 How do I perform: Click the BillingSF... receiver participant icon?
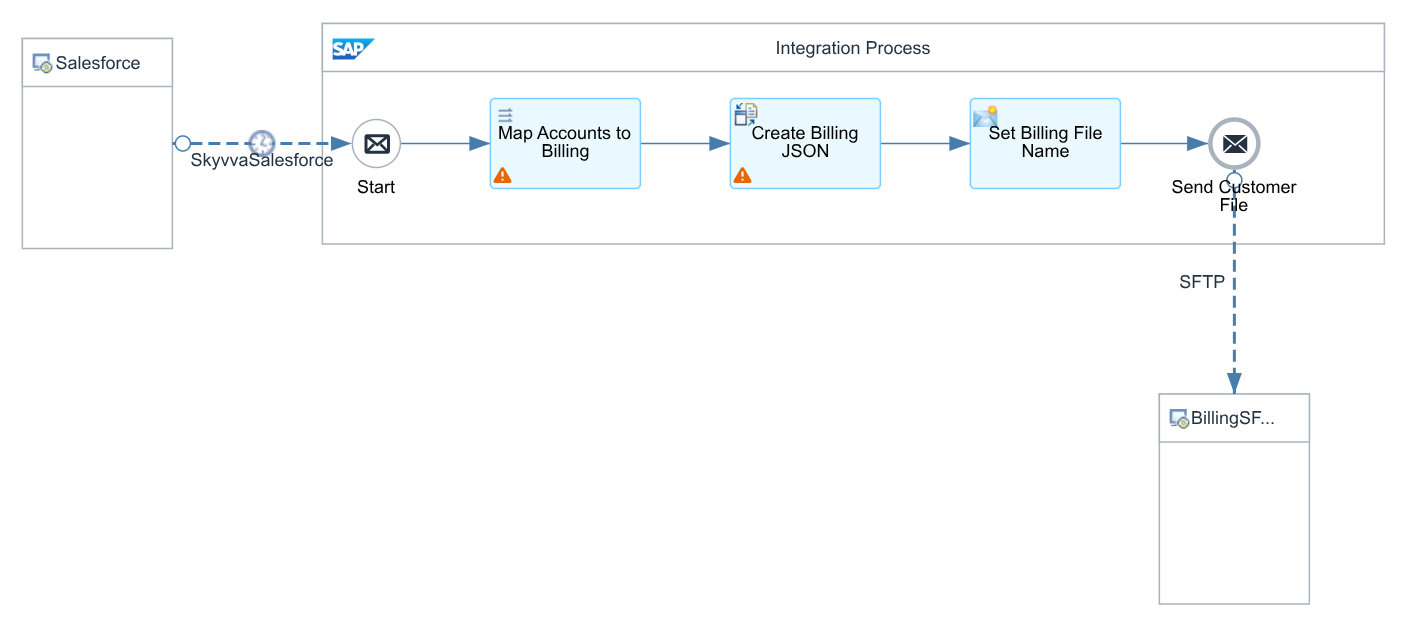point(1179,419)
